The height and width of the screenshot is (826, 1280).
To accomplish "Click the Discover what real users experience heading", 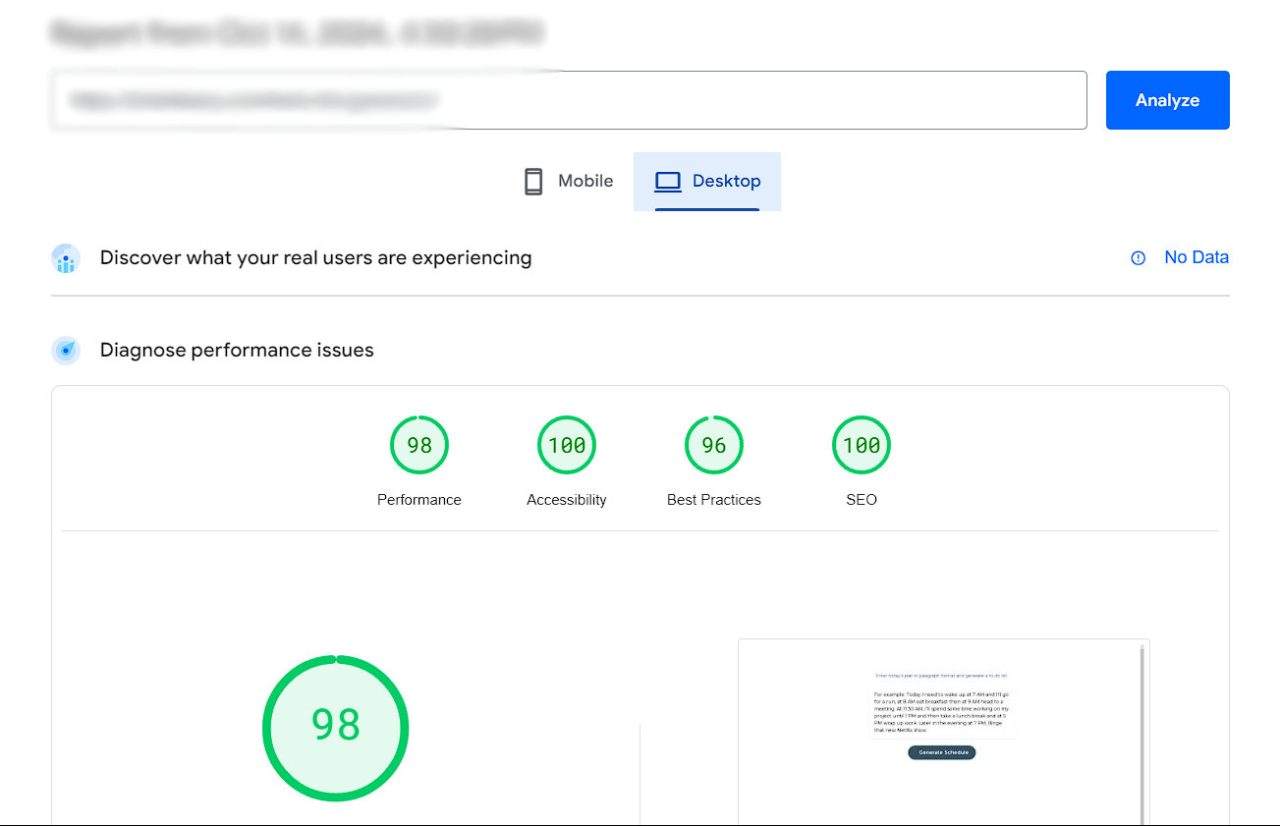I will pyautogui.click(x=315, y=258).
